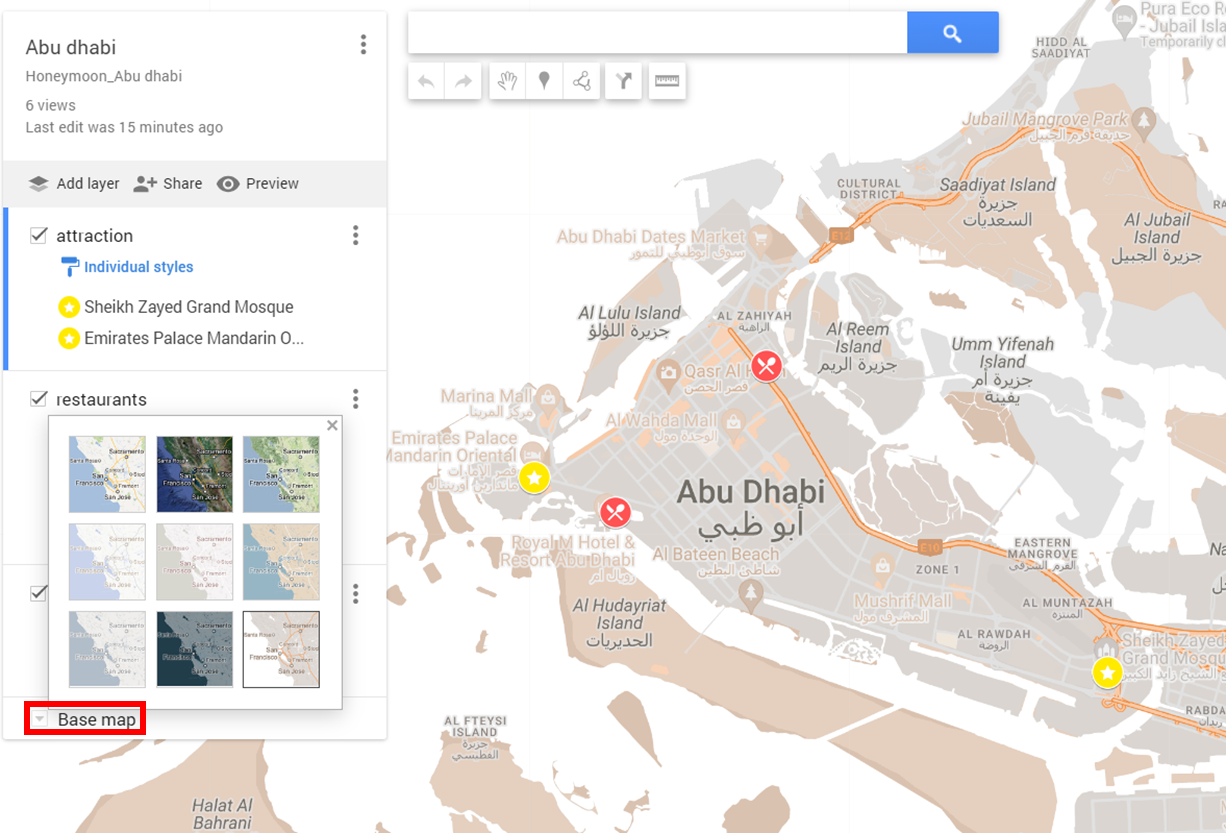The height and width of the screenshot is (833, 1226).
Task: Choose the Light Political pale blue thumbnail
Action: click(x=107, y=562)
